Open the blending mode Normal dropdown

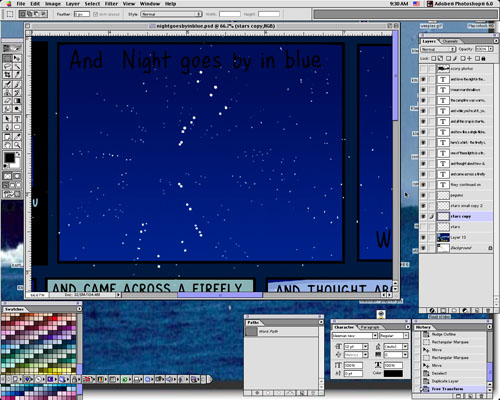click(438, 49)
